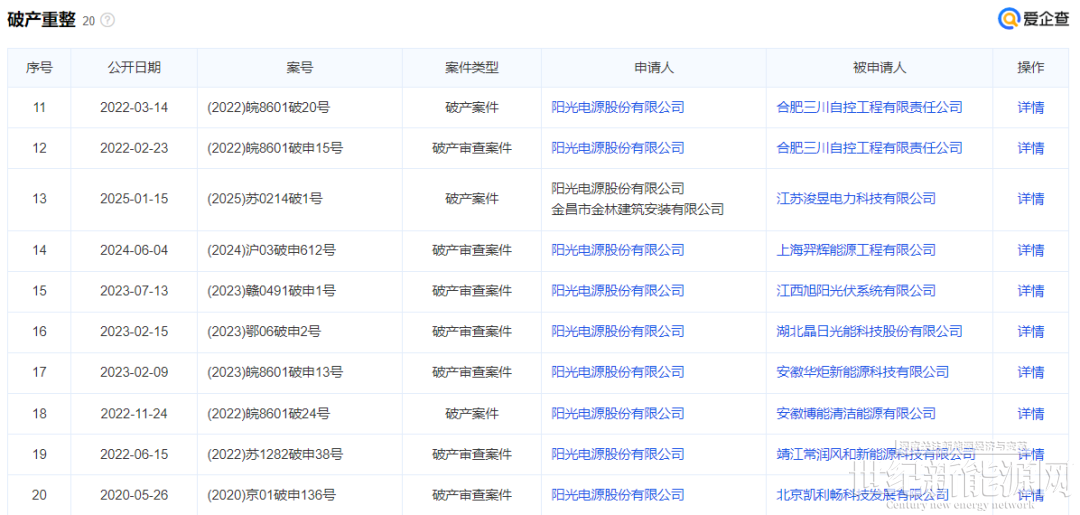Select case number (2023)鄂06破申2号

click(x=264, y=332)
